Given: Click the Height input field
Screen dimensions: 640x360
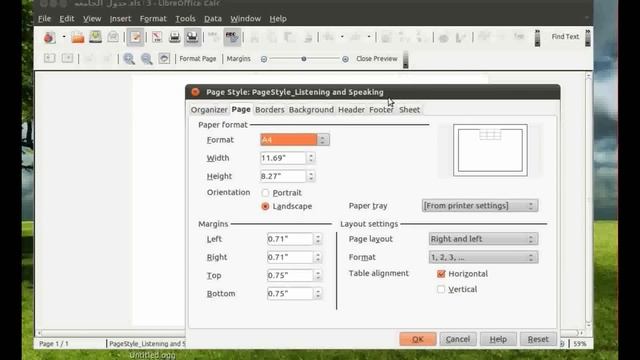Looking at the screenshot, I should [x=283, y=176].
